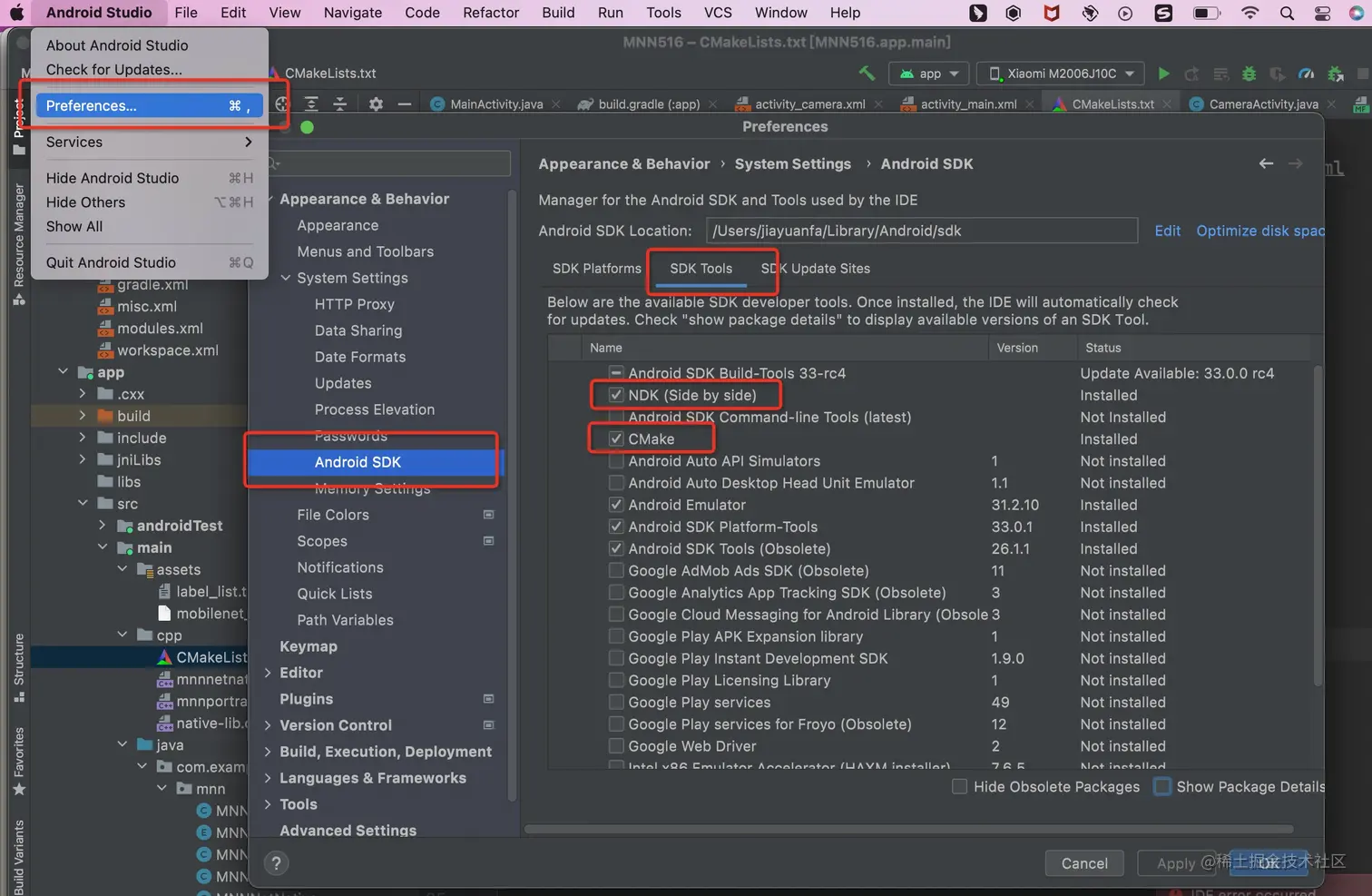Check Google Play services checkbox
The height and width of the screenshot is (896, 1372).
pos(616,703)
